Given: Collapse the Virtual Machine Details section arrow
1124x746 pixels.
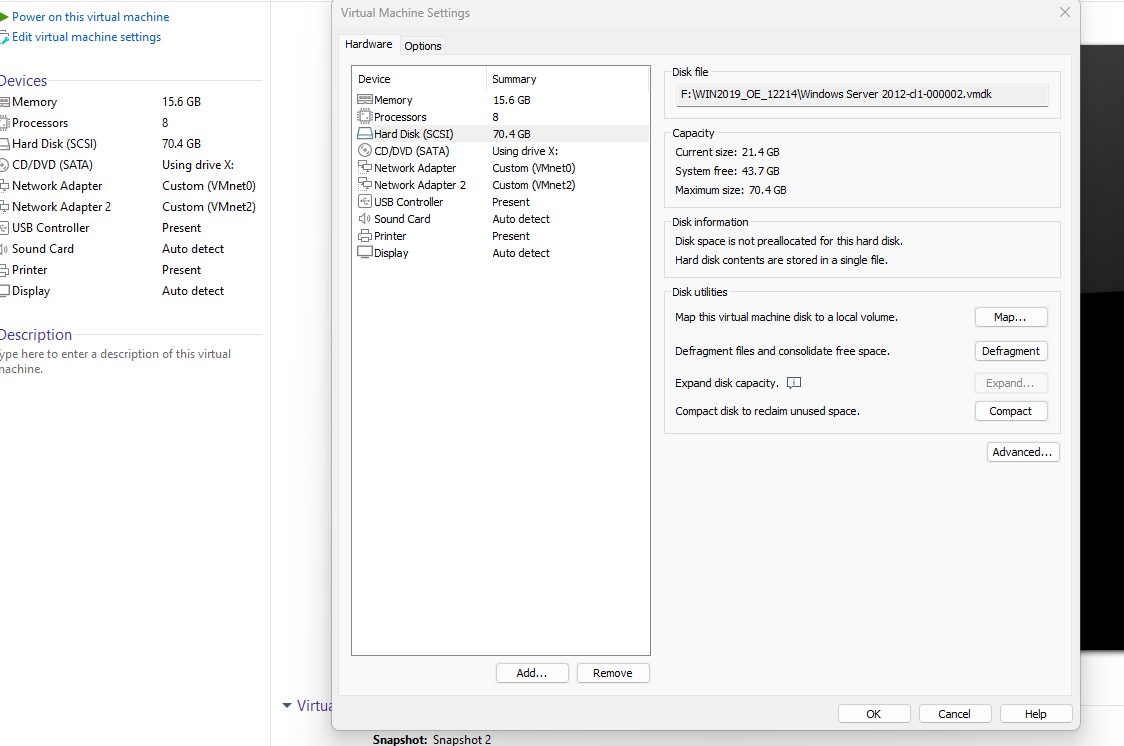Looking at the screenshot, I should [x=287, y=706].
